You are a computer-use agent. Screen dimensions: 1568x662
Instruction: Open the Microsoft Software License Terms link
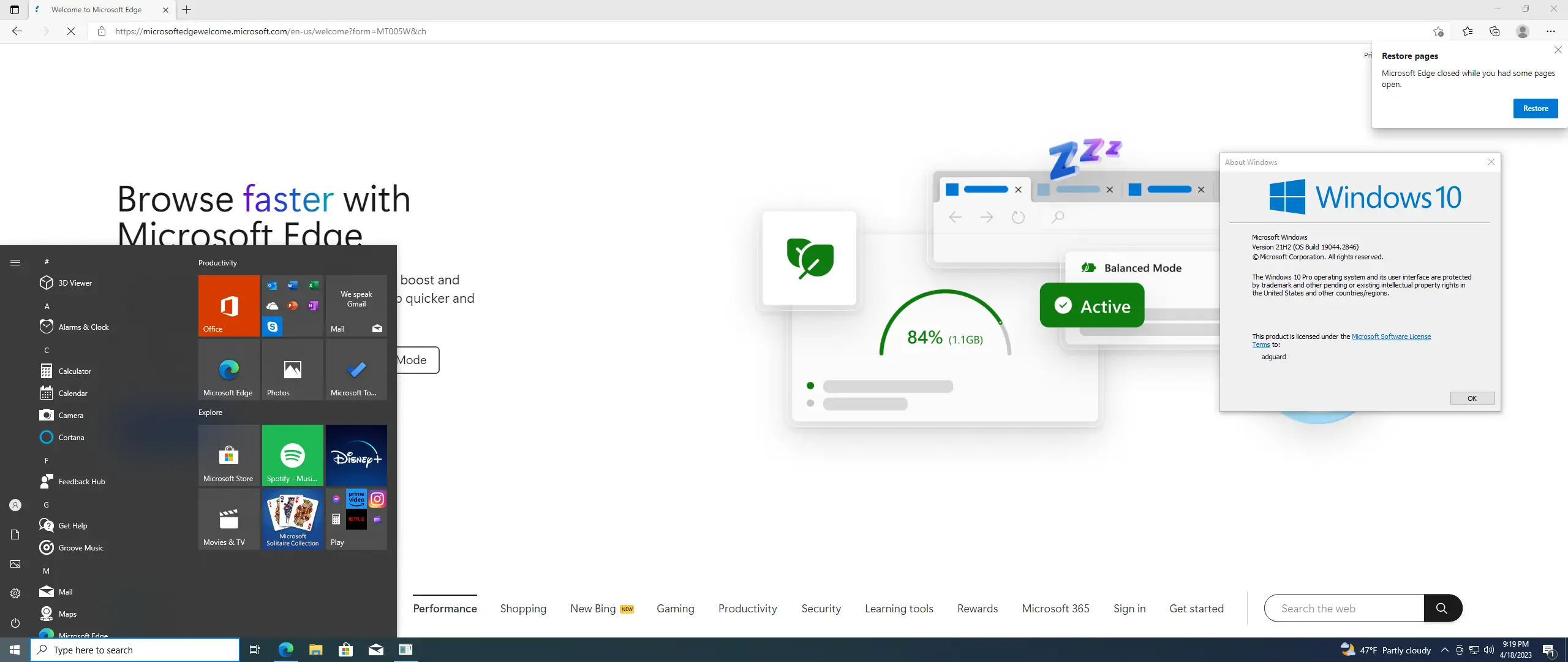(1390, 337)
